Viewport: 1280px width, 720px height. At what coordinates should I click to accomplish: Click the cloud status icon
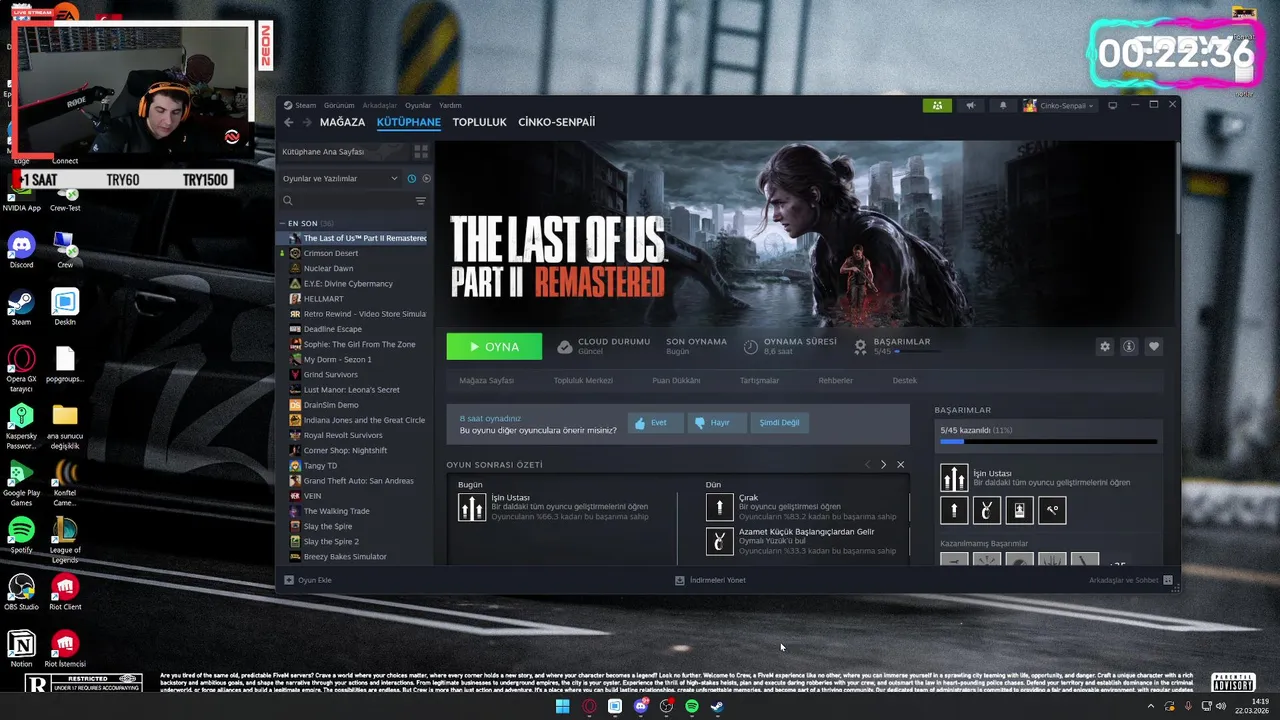[x=564, y=346]
